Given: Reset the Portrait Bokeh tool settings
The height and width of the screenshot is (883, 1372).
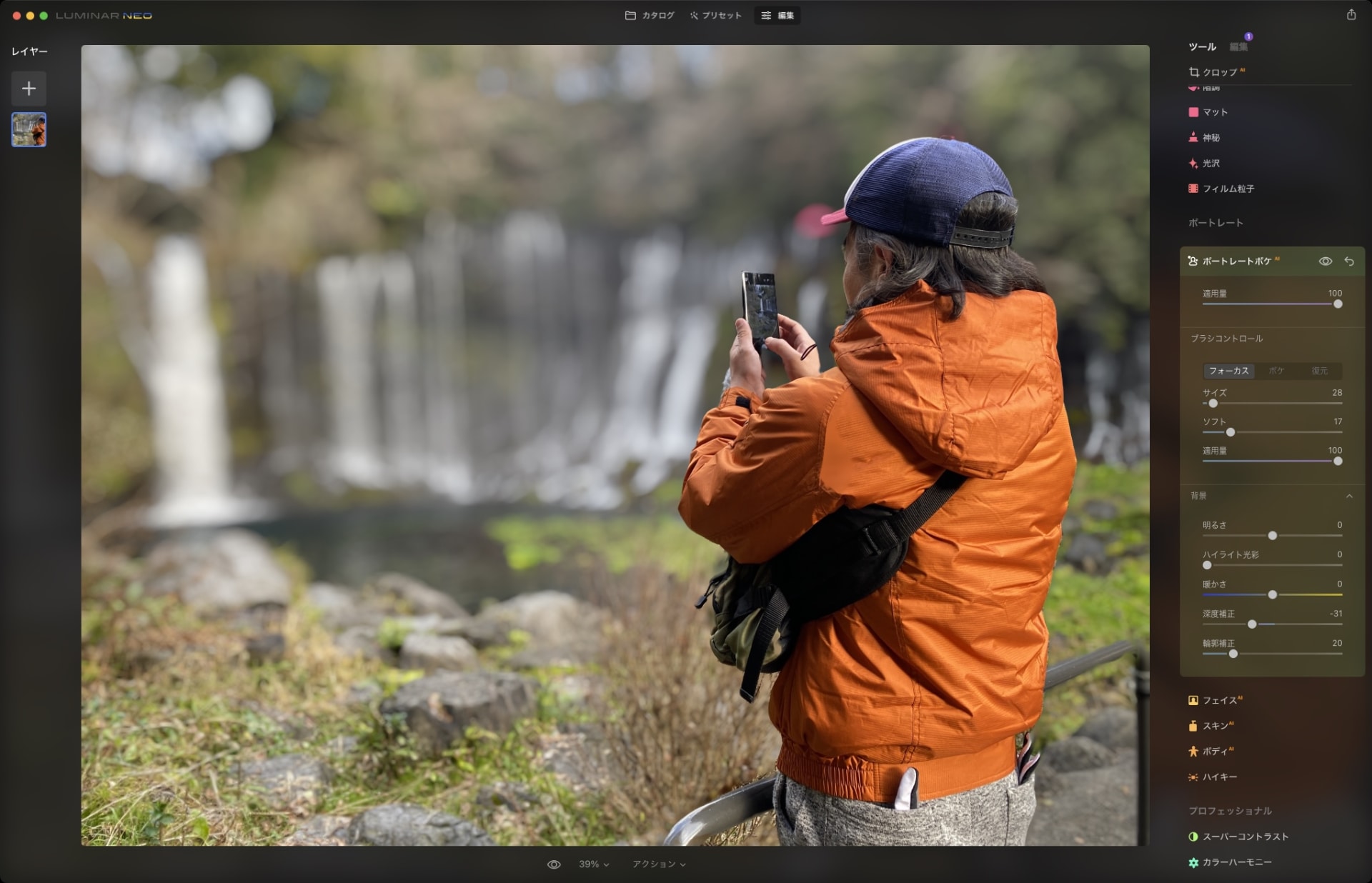Looking at the screenshot, I should 1349,261.
